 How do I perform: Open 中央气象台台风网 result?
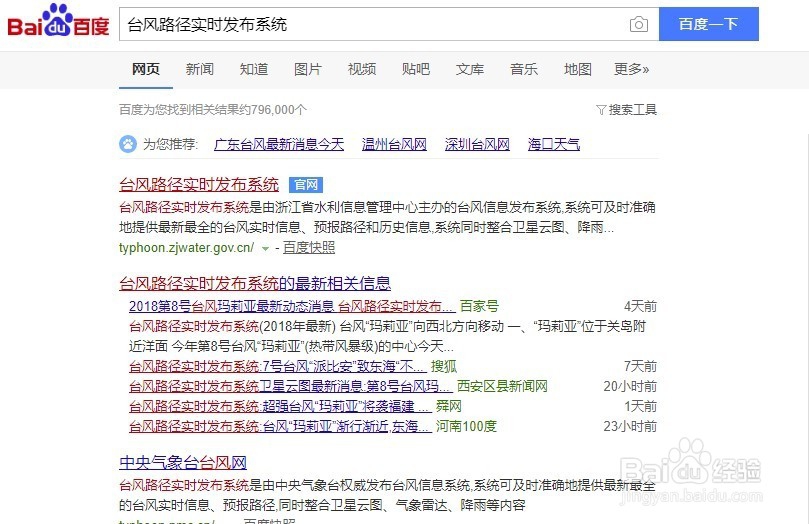tap(183, 463)
